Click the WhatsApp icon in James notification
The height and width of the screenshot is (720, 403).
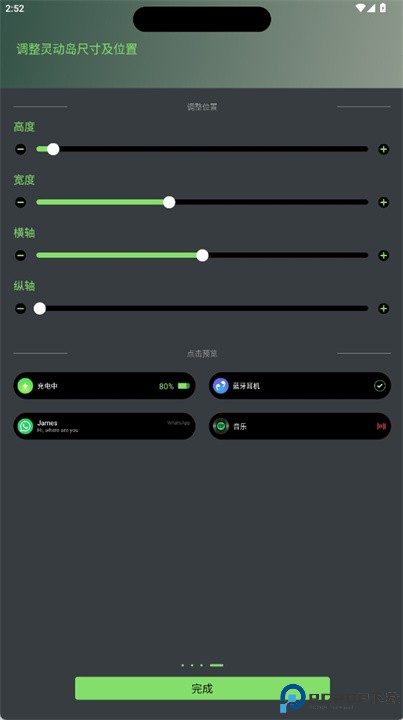click(25, 426)
